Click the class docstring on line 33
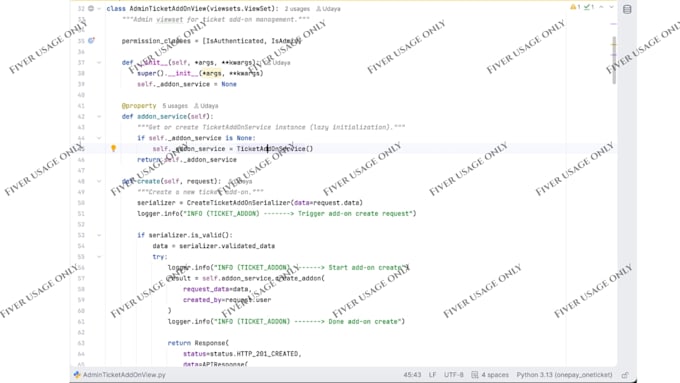The width and height of the screenshot is (680, 383). click(216, 20)
